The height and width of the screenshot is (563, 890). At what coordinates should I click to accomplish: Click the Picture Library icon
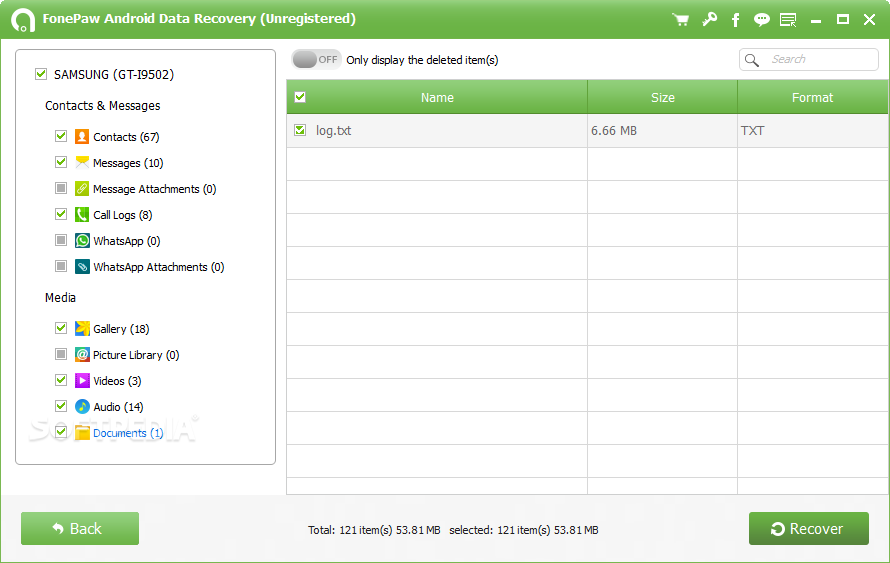[x=82, y=355]
